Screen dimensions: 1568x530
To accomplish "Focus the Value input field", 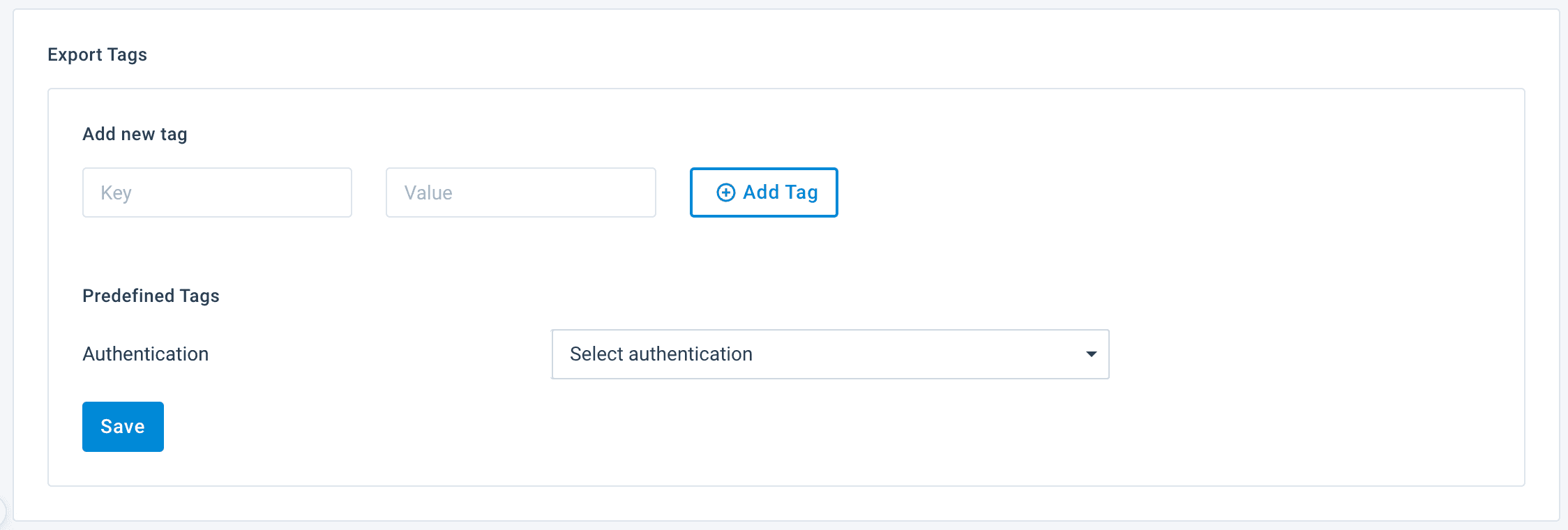I will click(x=520, y=192).
